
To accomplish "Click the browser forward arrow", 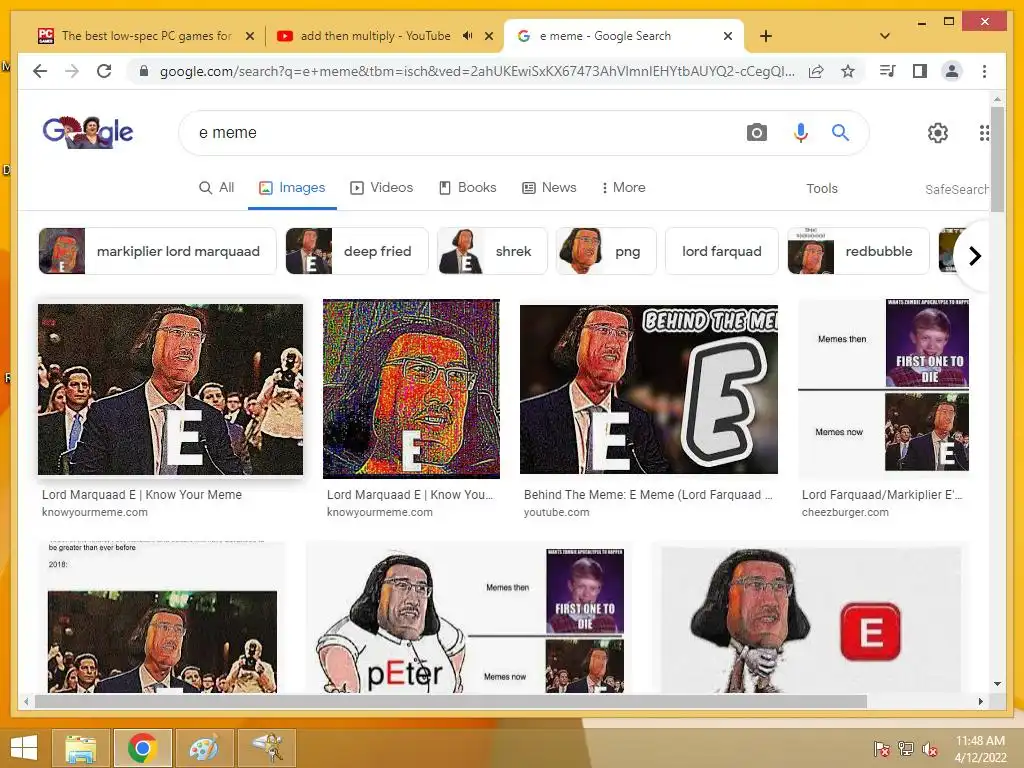I will pos(71,71).
